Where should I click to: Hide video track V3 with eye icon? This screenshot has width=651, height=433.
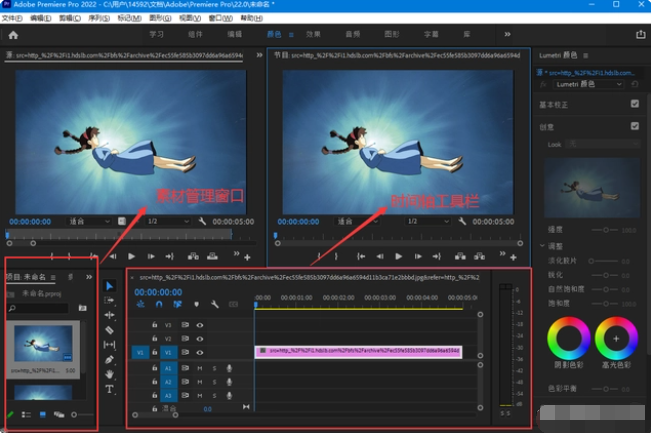[x=200, y=325]
